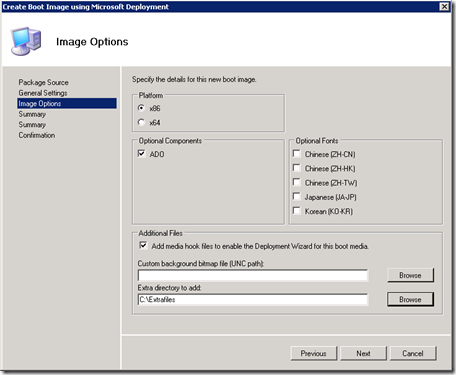Click the 'Optional Fonts' group label
The image size is (456, 375).
[x=317, y=141]
